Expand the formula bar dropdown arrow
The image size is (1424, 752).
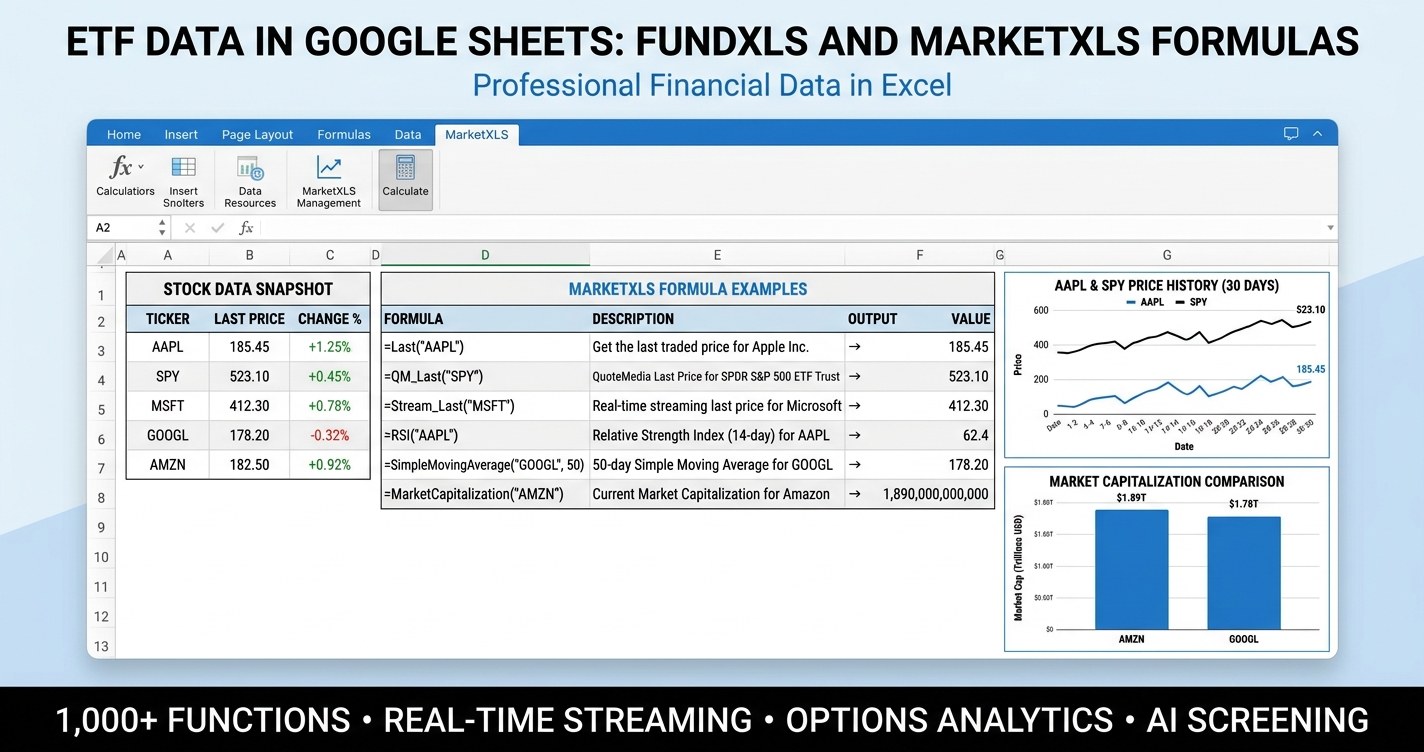[x=1329, y=228]
